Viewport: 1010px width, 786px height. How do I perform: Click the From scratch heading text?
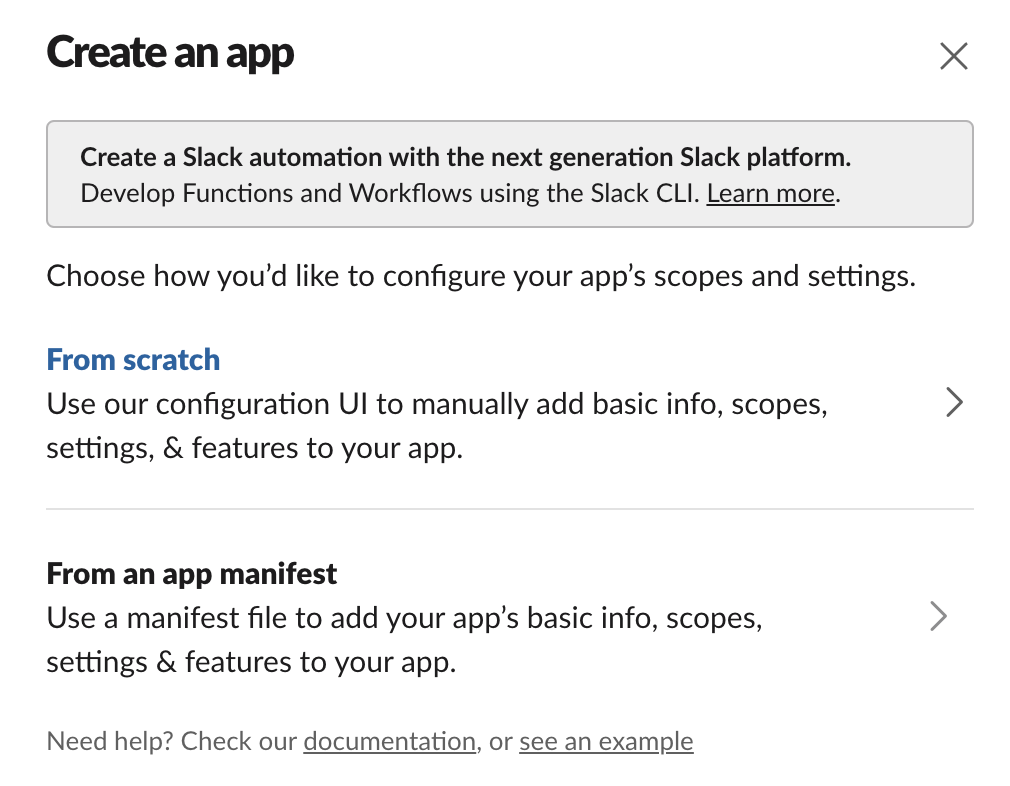coord(133,359)
